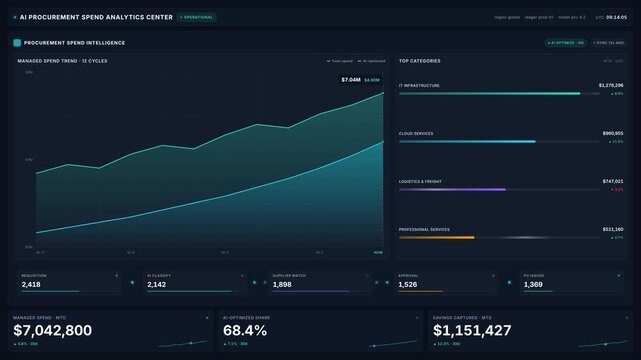Click flow connector dot between Requisition and AI Classify
Image resolution: width=641 pixels, height=360 pixels.
[132, 282]
